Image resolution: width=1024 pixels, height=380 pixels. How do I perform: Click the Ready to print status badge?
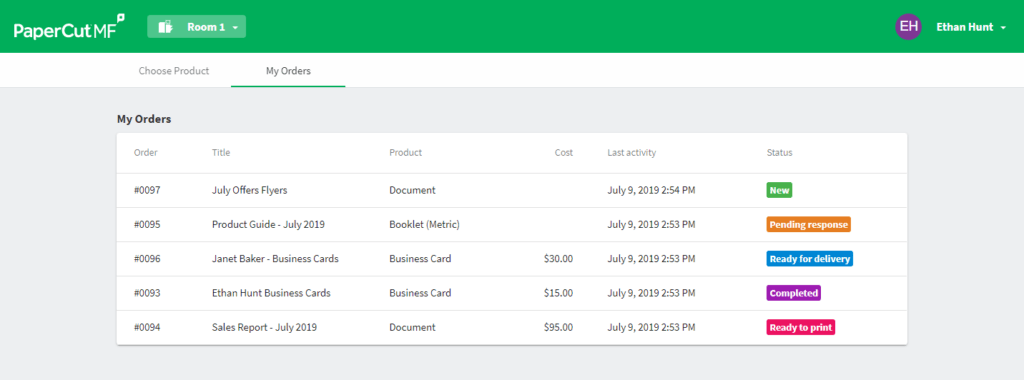coord(801,327)
